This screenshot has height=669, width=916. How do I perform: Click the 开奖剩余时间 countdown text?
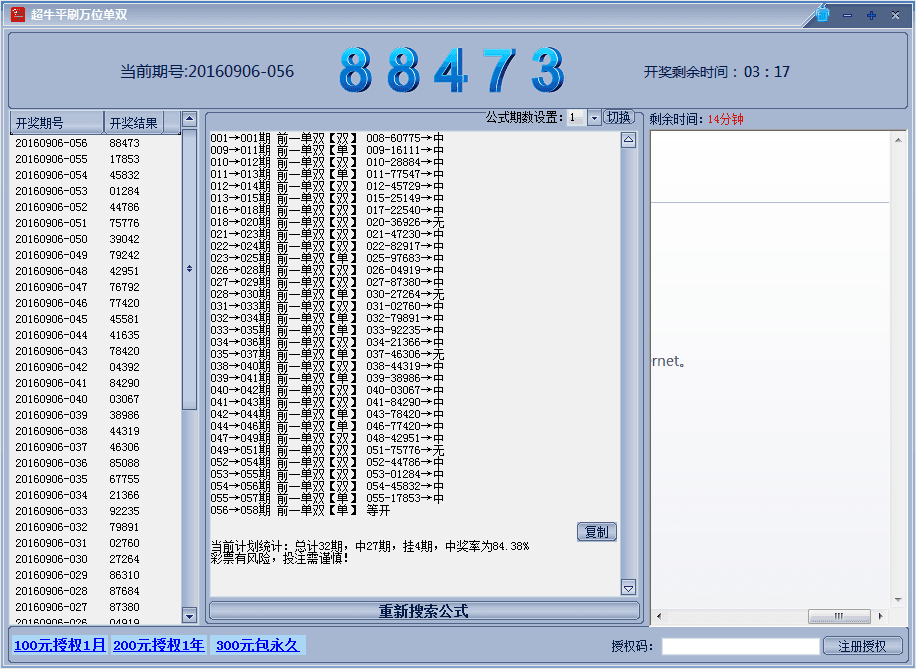[717, 72]
